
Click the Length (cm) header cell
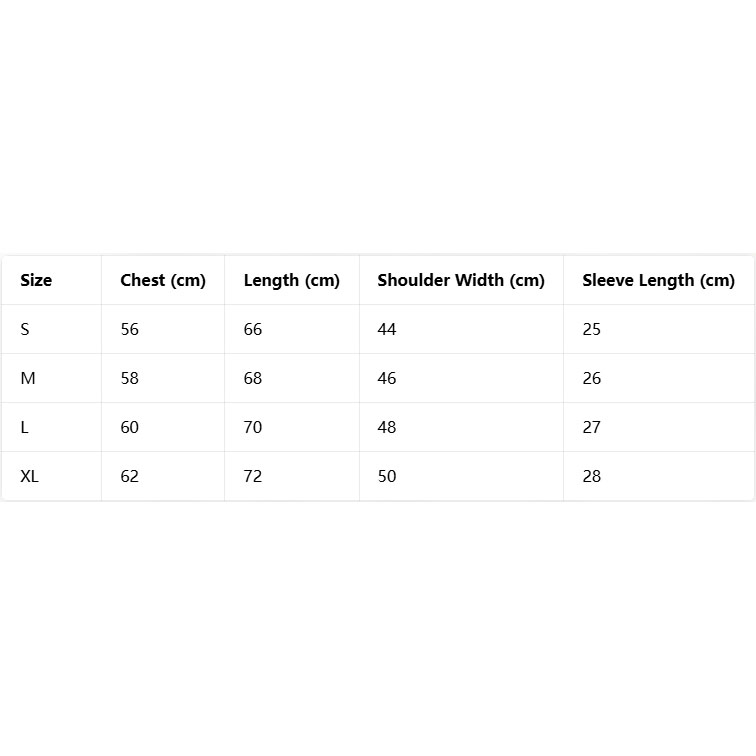[292, 280]
